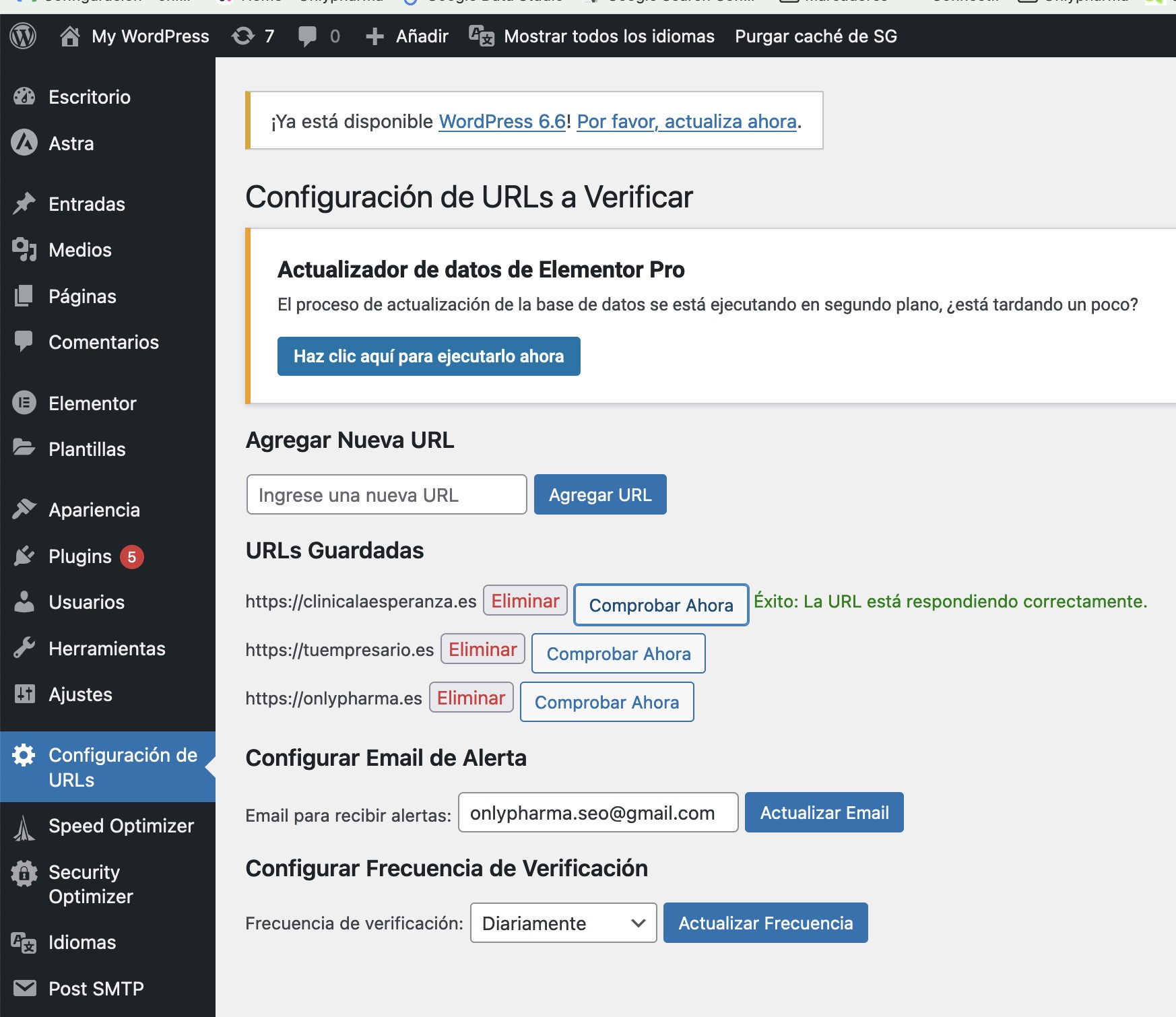Click Purgar caché de SG

[816, 36]
